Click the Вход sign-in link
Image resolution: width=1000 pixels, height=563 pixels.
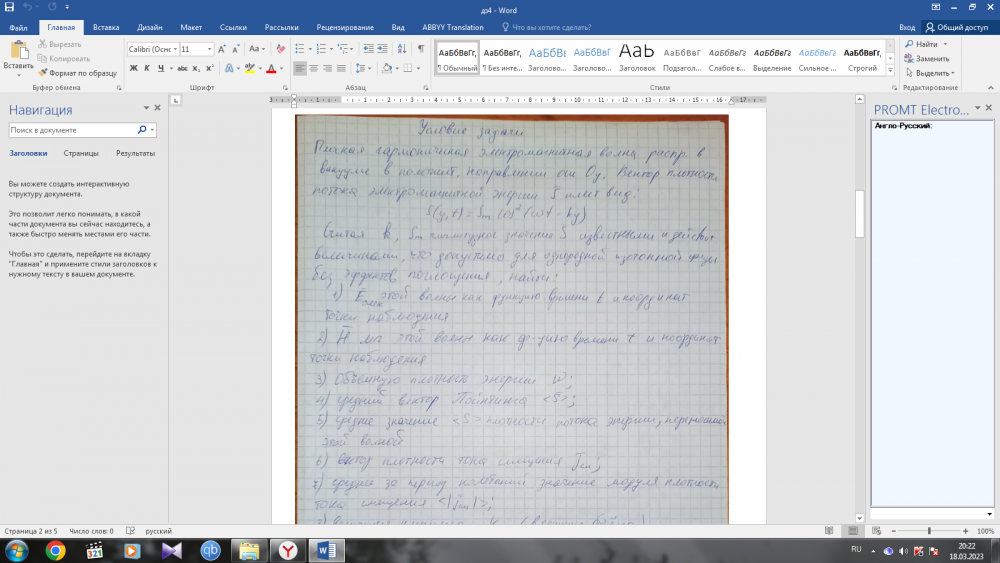(906, 28)
